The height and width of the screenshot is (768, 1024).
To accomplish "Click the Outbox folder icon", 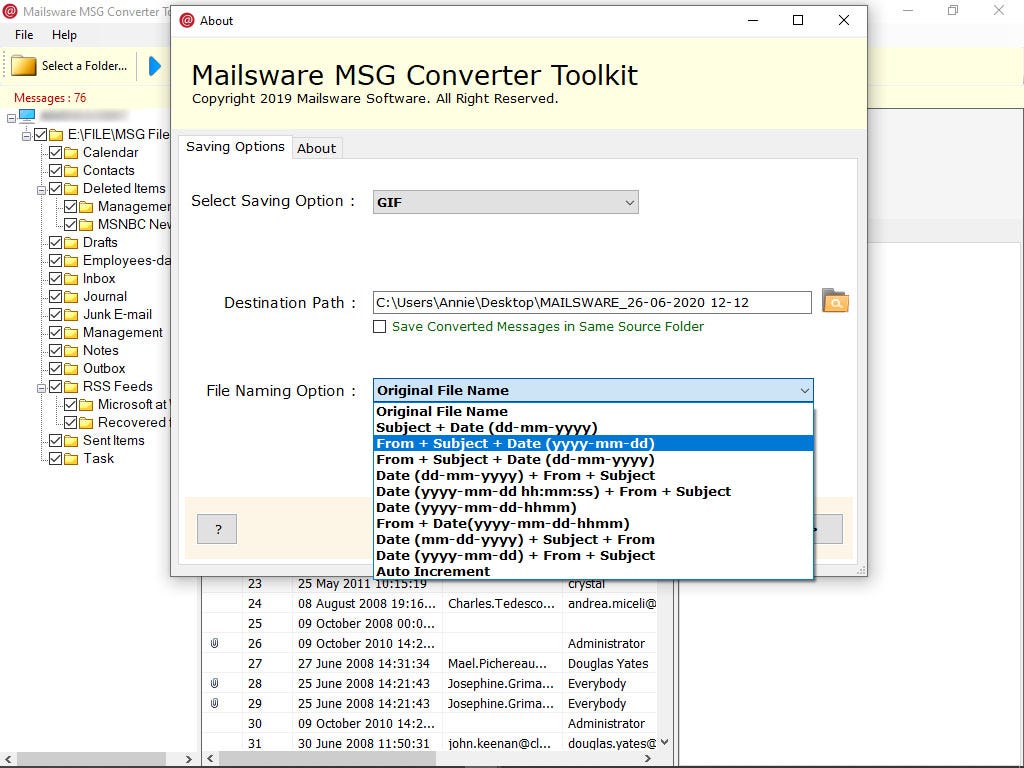I will click(71, 369).
